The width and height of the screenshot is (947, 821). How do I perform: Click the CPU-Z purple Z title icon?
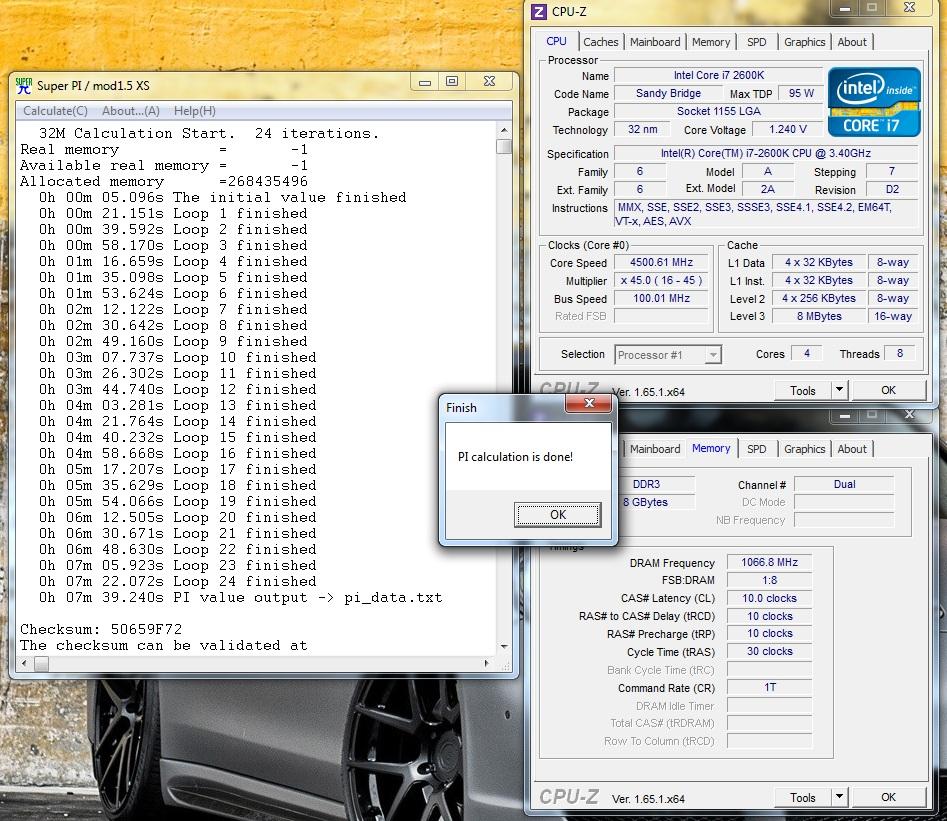pyautogui.click(x=539, y=11)
